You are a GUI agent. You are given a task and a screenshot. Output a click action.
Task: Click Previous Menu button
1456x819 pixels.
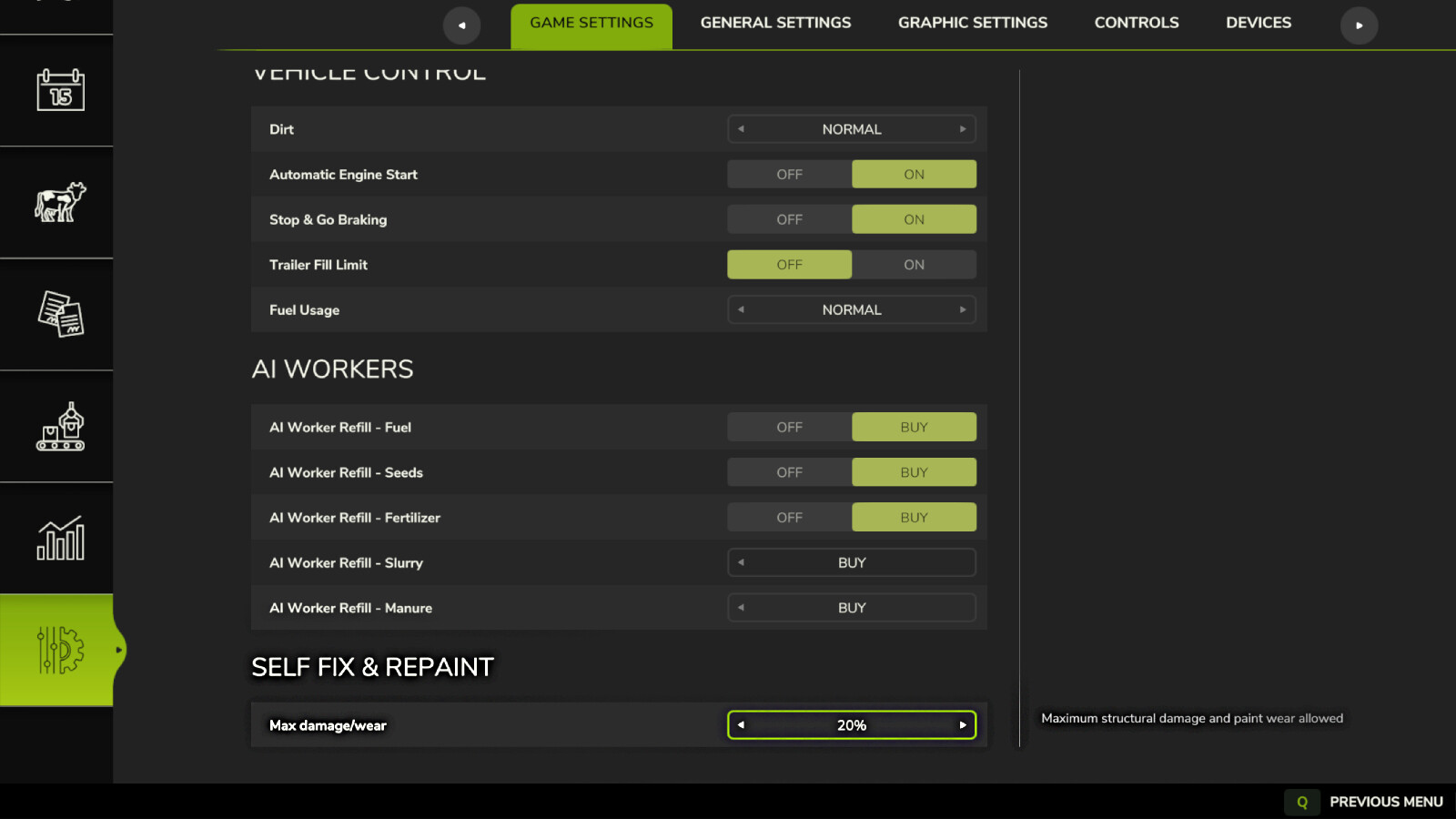(x=1385, y=802)
